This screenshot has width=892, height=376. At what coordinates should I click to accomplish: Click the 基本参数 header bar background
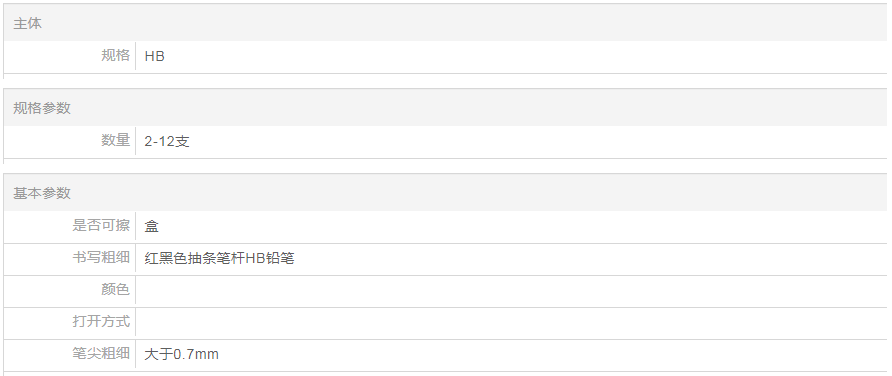(445, 193)
